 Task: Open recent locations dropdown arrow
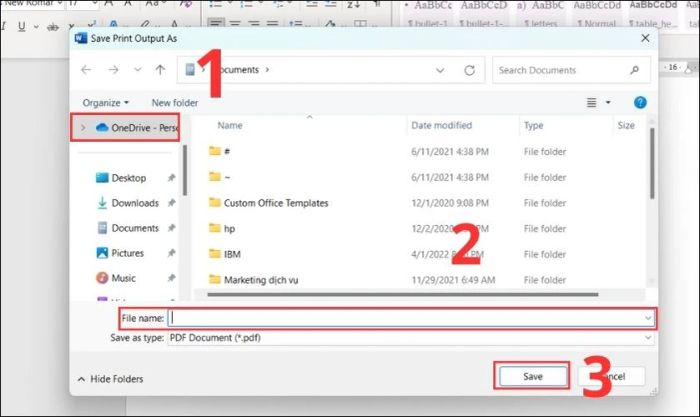pyautogui.click(x=138, y=70)
